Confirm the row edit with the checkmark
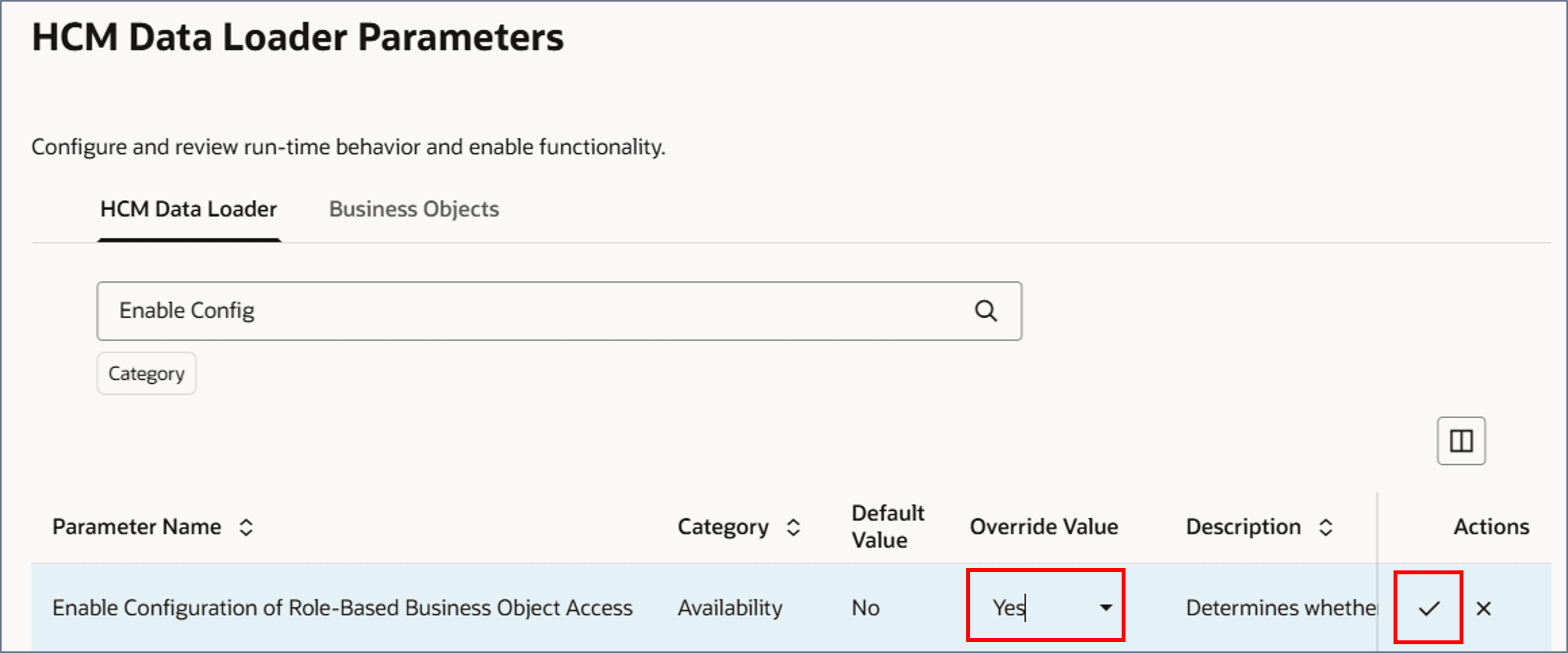The height and width of the screenshot is (653, 1568). (x=1428, y=608)
